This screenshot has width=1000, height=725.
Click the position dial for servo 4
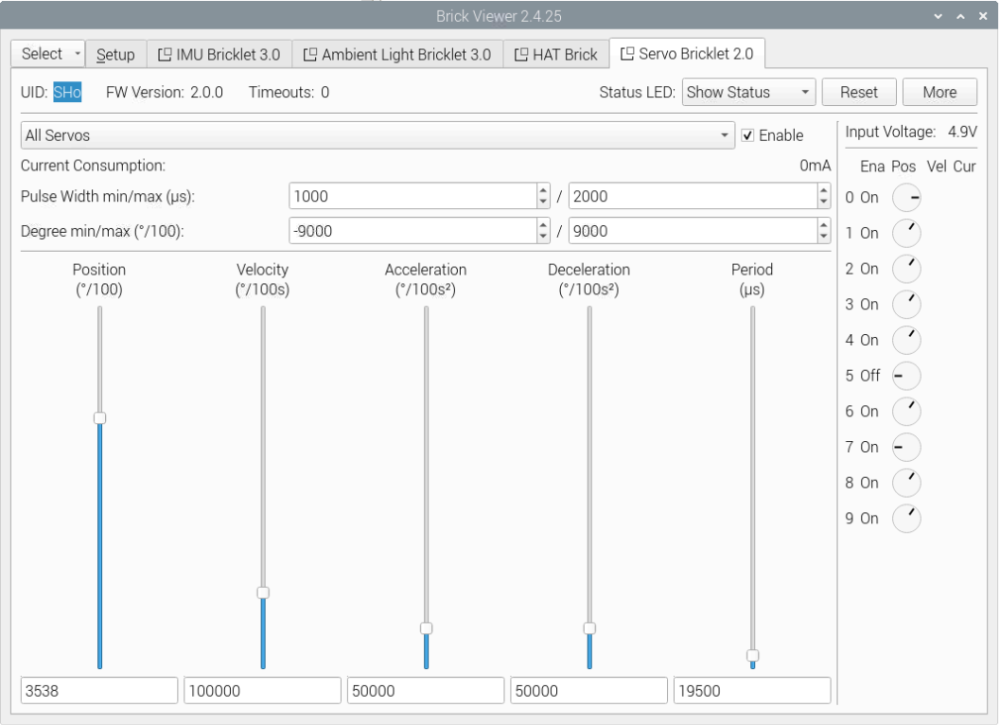point(906,341)
